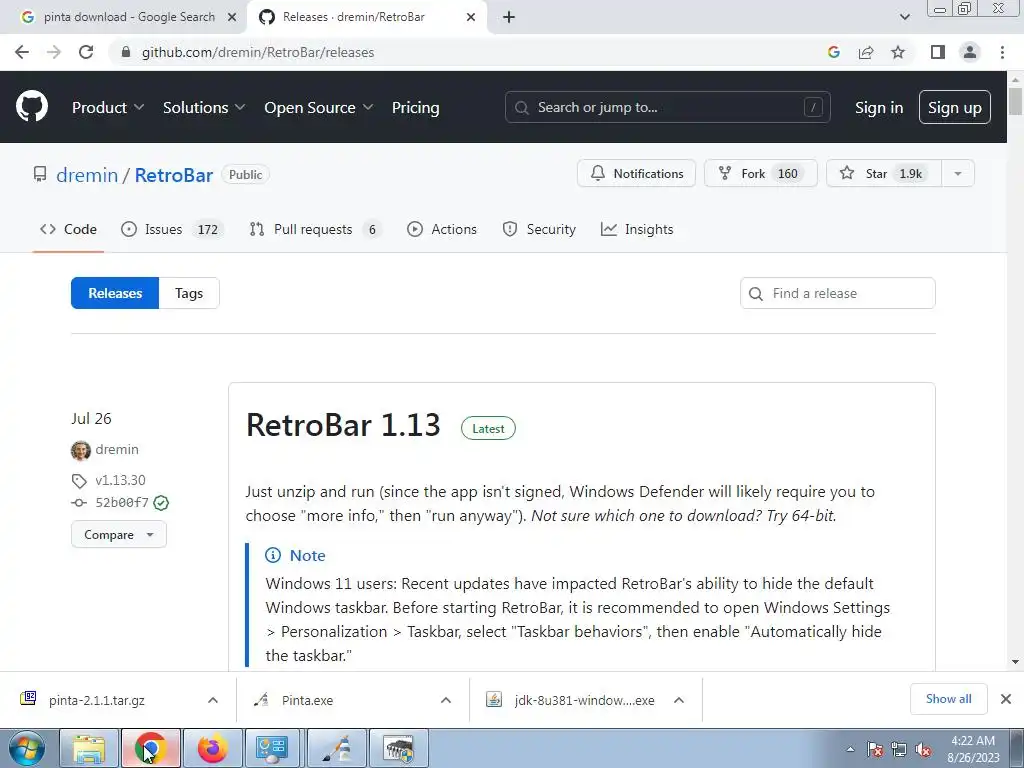Click the browser forward arrow

(x=54, y=52)
